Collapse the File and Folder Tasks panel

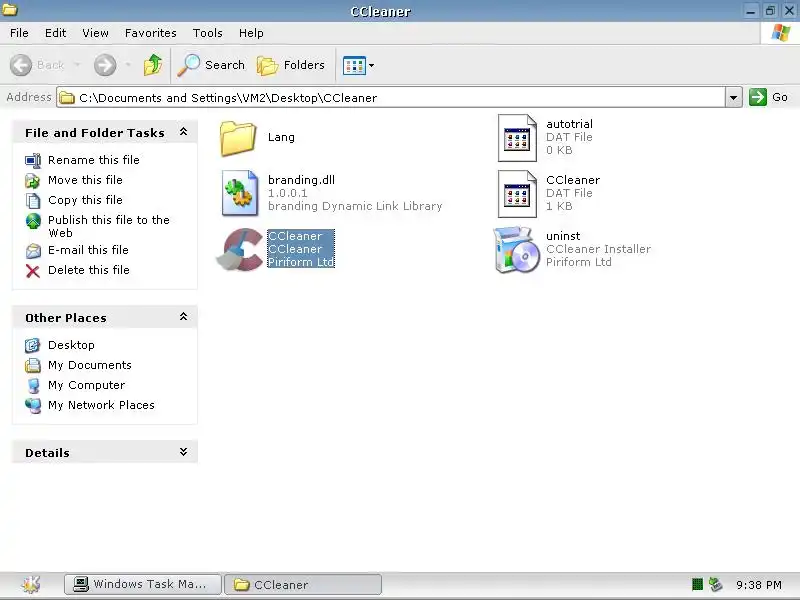(x=183, y=132)
